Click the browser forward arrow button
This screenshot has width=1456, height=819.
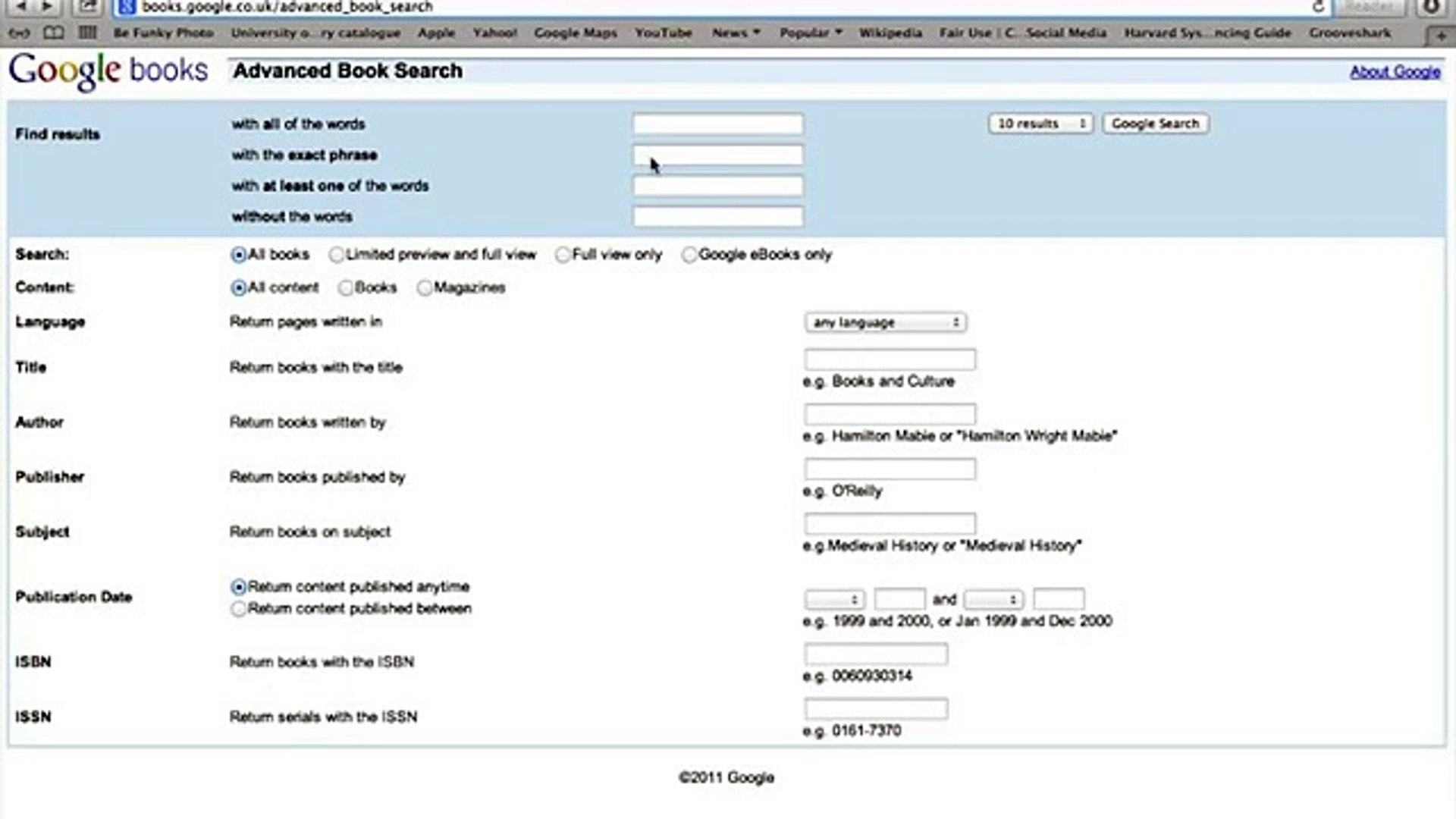[47, 6]
